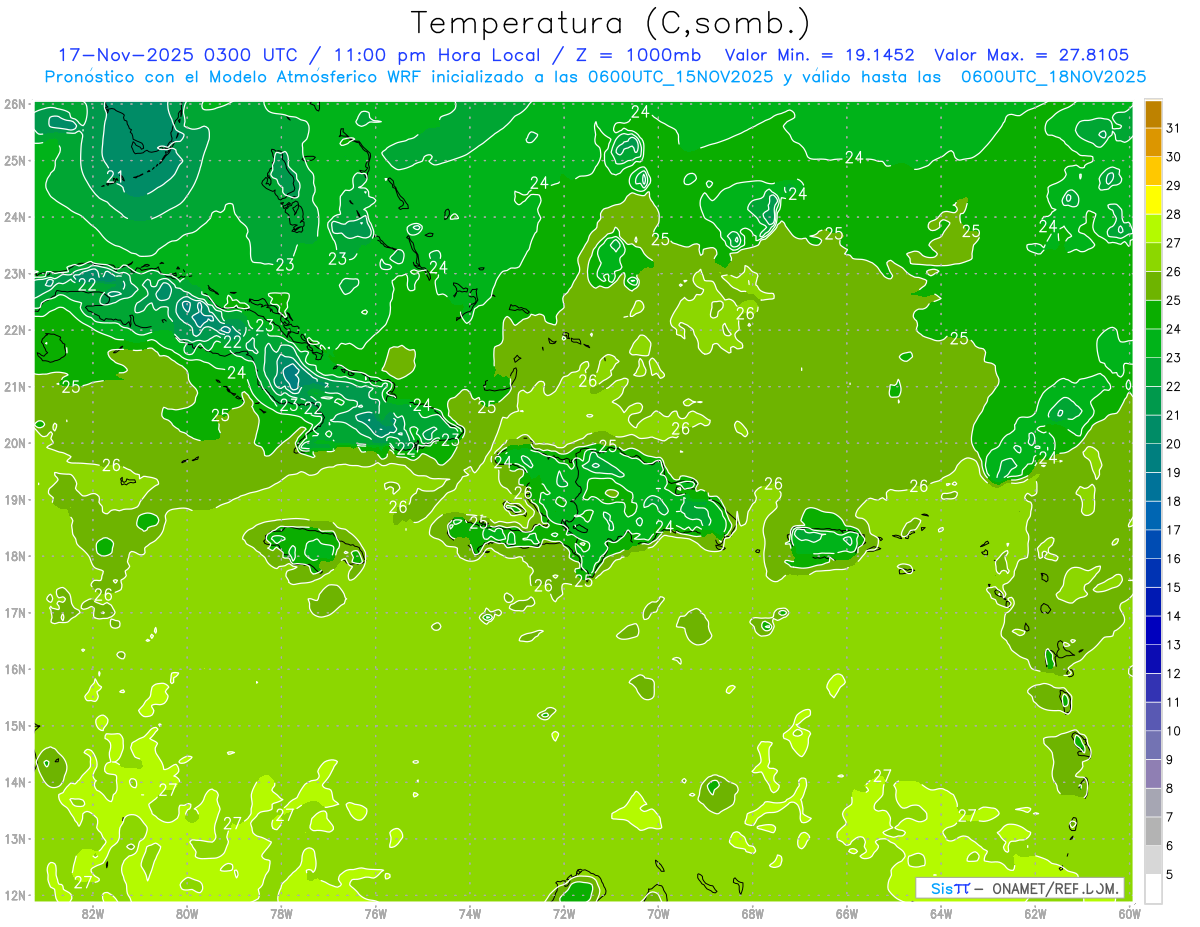Select the '12N' latitude axis label
The width and height of the screenshot is (1200, 927).
(15, 895)
